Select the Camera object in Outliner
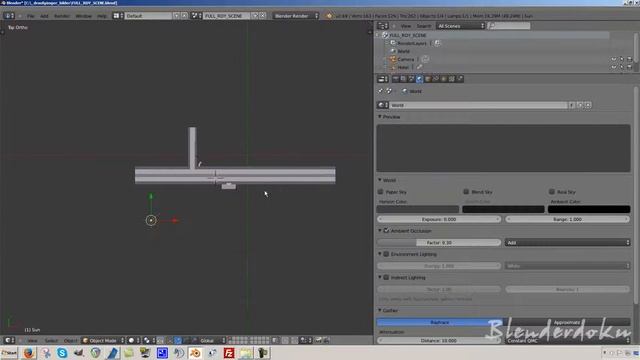Viewport: 640px width, 360px height. (405, 59)
